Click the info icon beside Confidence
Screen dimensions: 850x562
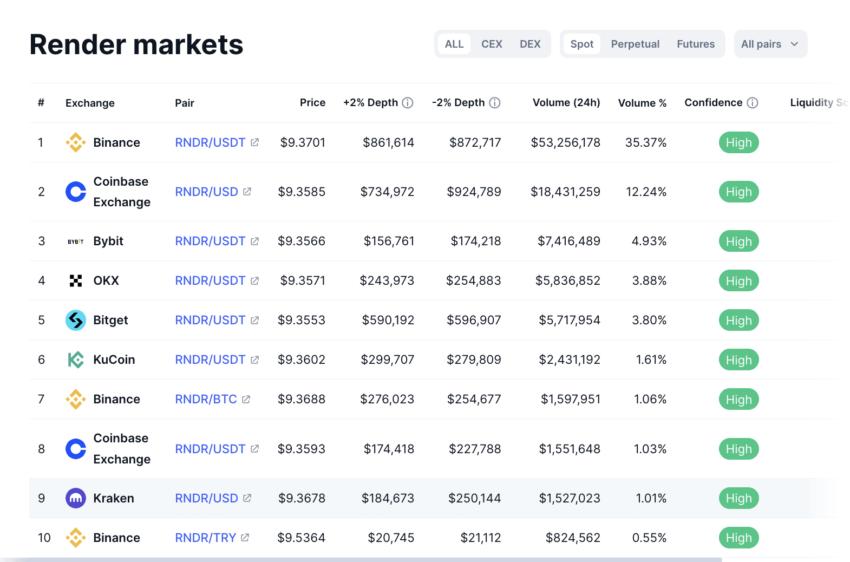752,103
